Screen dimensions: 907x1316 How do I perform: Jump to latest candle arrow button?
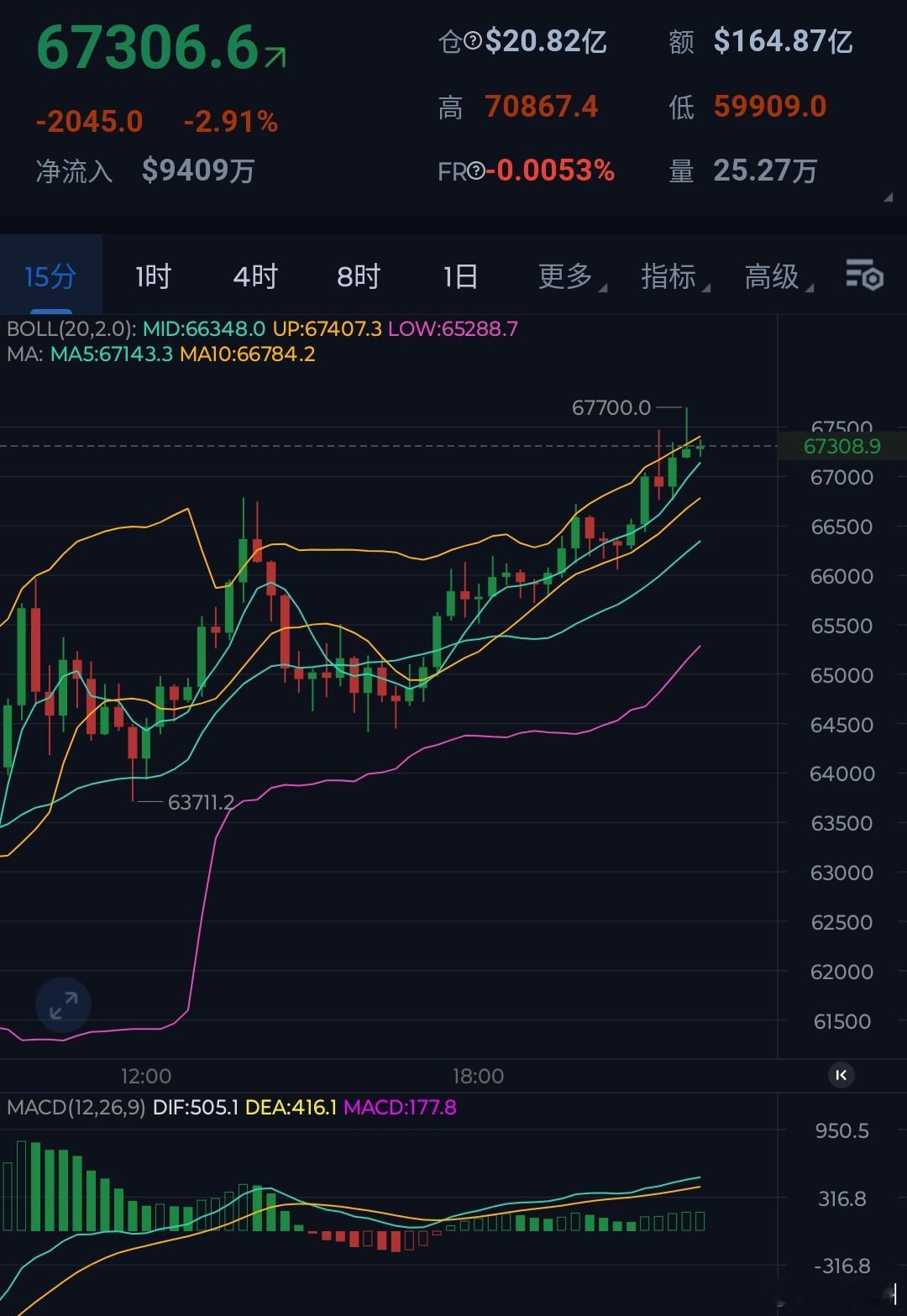coord(841,1074)
